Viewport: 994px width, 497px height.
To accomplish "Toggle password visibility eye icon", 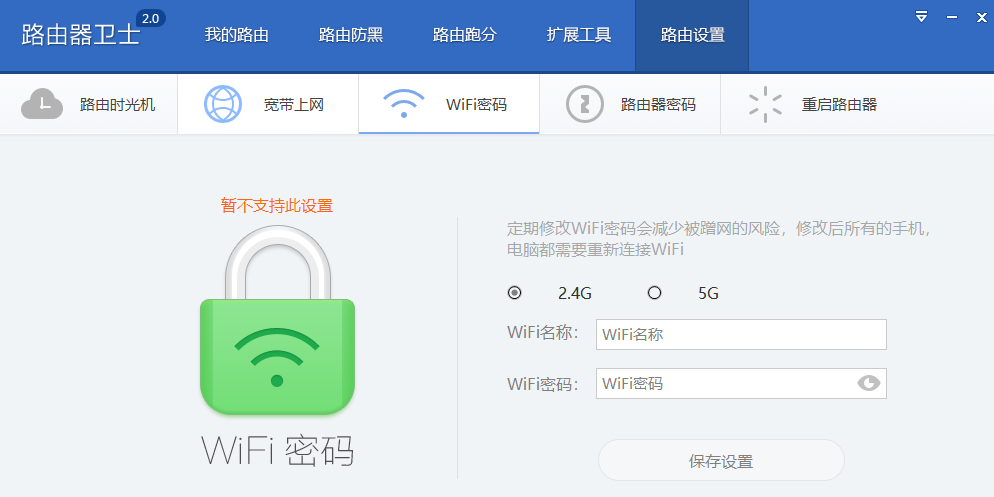I will point(868,383).
